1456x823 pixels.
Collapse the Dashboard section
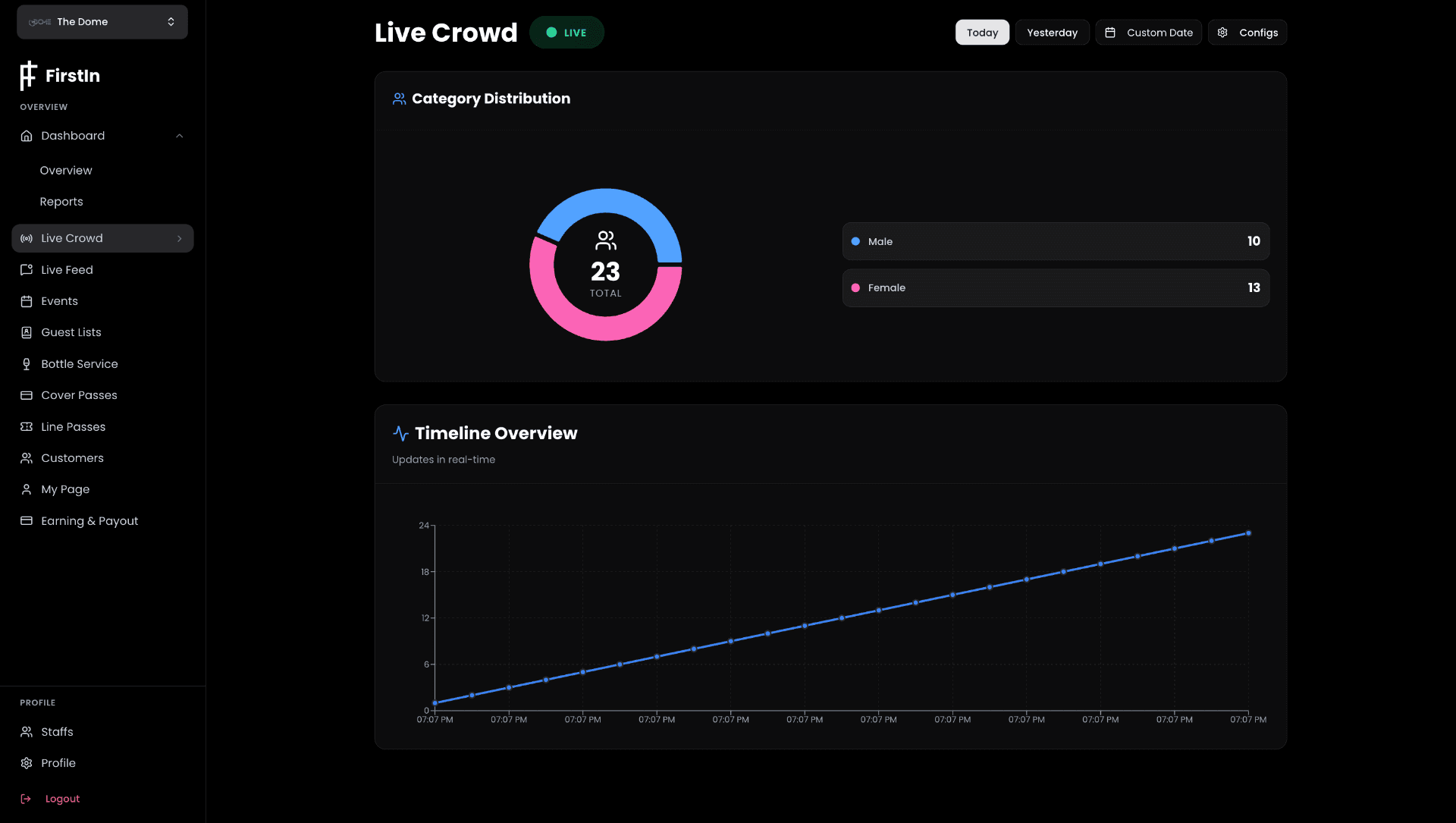coord(179,135)
